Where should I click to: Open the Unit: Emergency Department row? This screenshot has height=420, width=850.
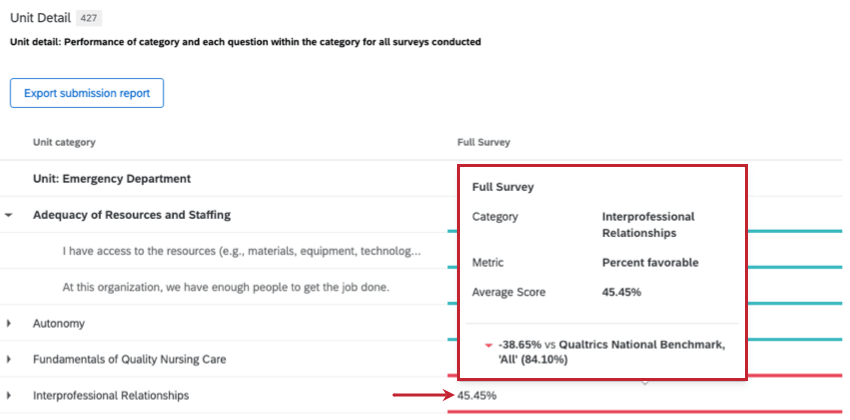pyautogui.click(x=111, y=179)
